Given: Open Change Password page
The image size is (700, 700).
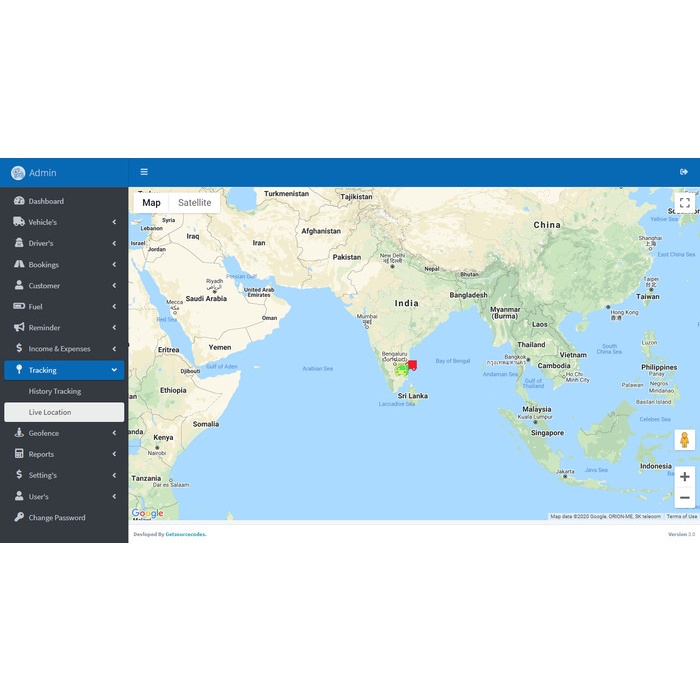Looking at the screenshot, I should (x=57, y=518).
